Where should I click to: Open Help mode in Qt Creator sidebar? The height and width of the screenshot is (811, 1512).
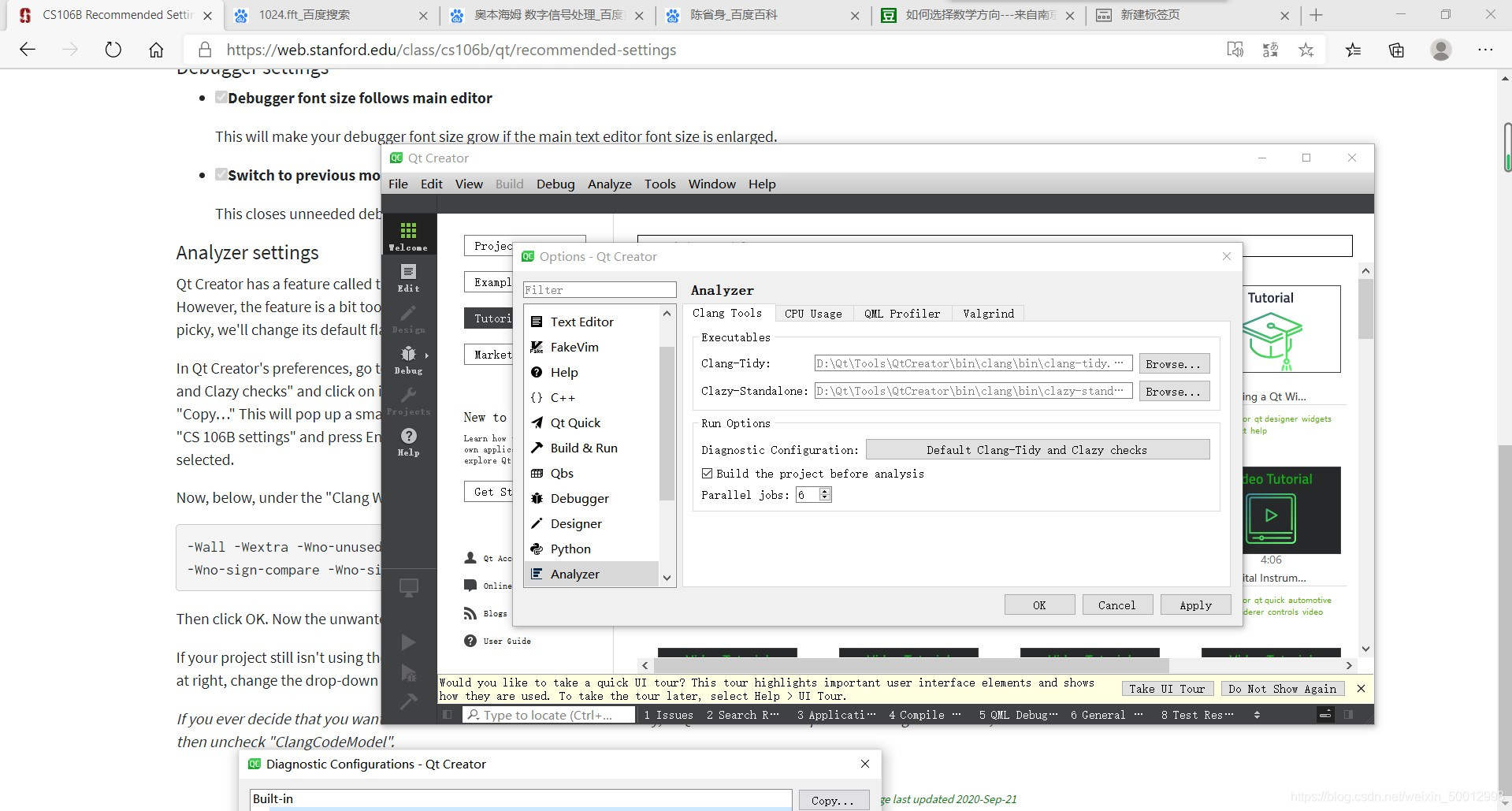click(x=408, y=441)
